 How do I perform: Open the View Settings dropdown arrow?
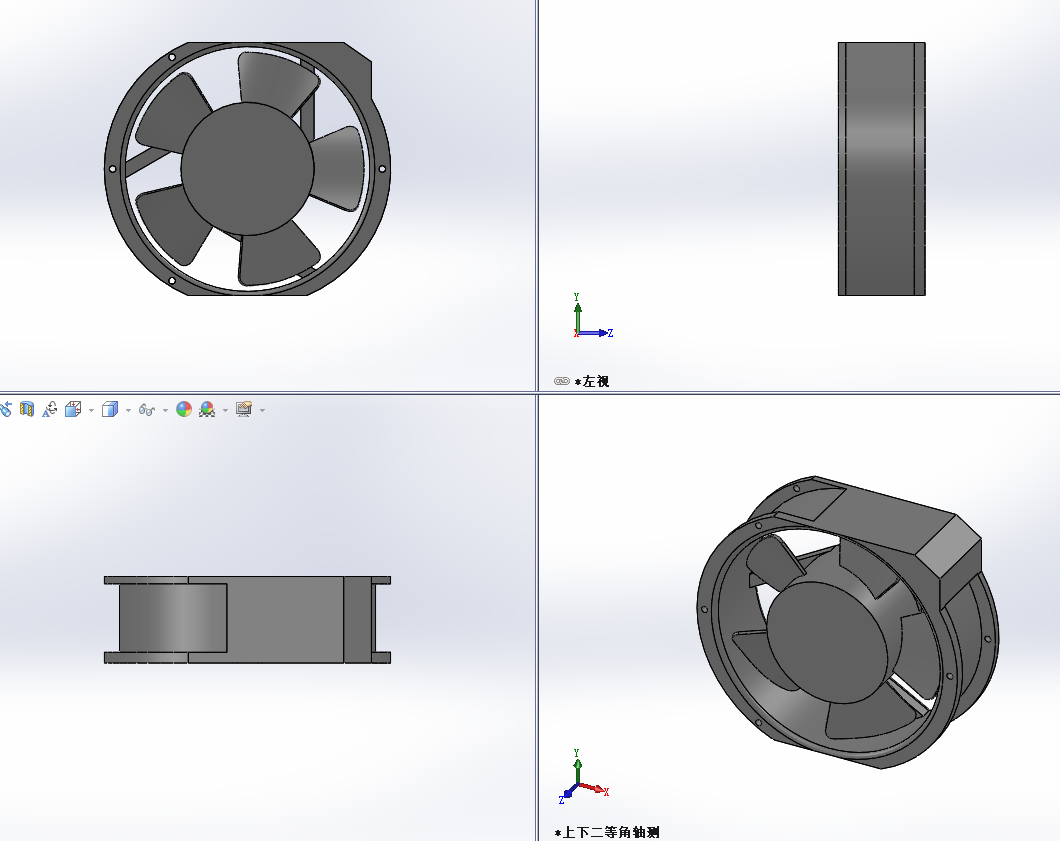coord(262,410)
